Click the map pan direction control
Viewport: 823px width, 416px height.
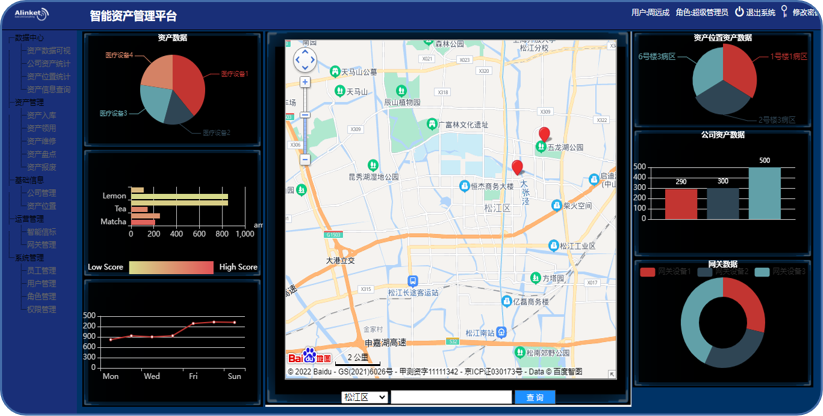click(305, 60)
